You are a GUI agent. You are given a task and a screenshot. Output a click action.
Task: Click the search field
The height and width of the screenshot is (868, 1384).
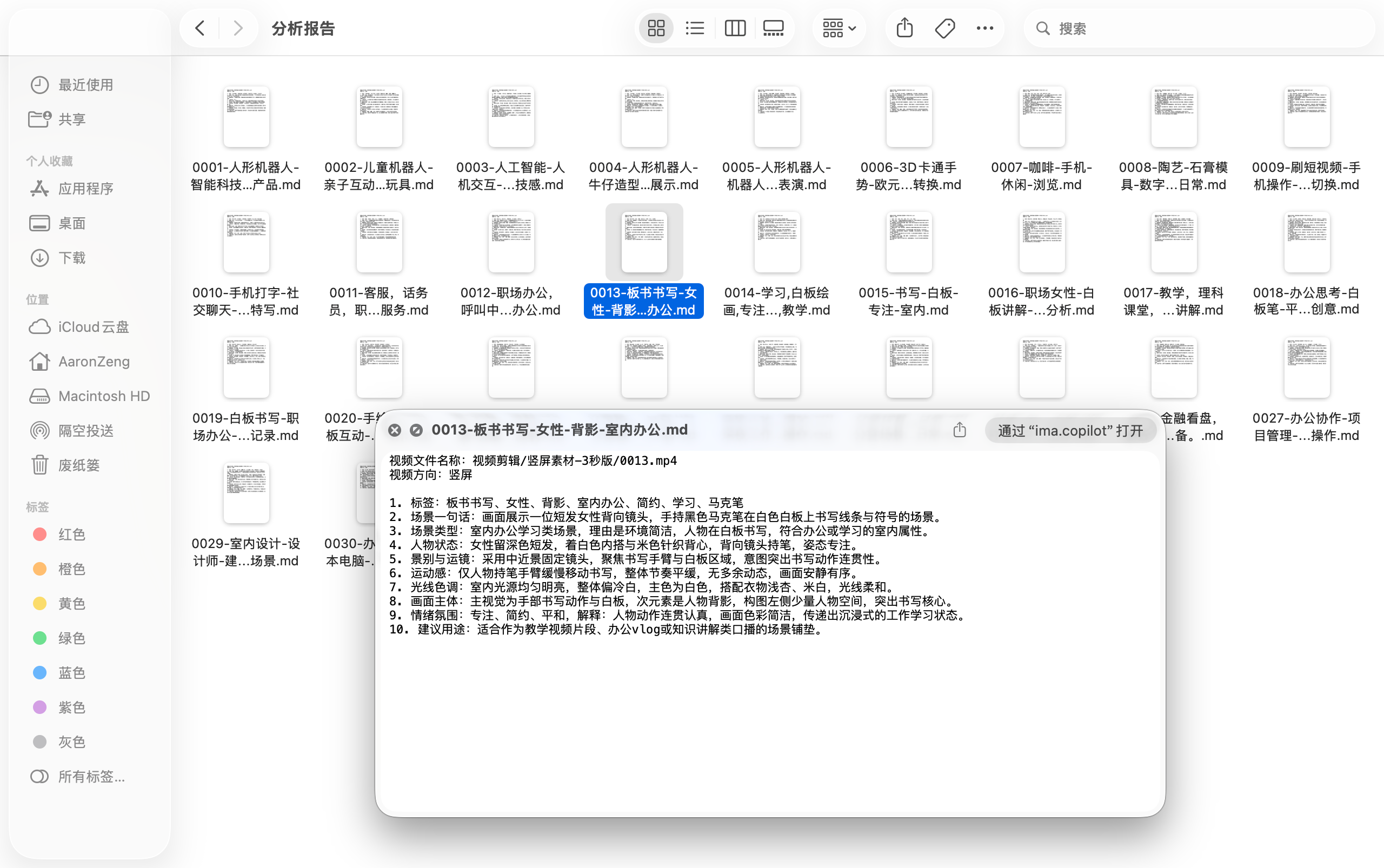[1199, 28]
